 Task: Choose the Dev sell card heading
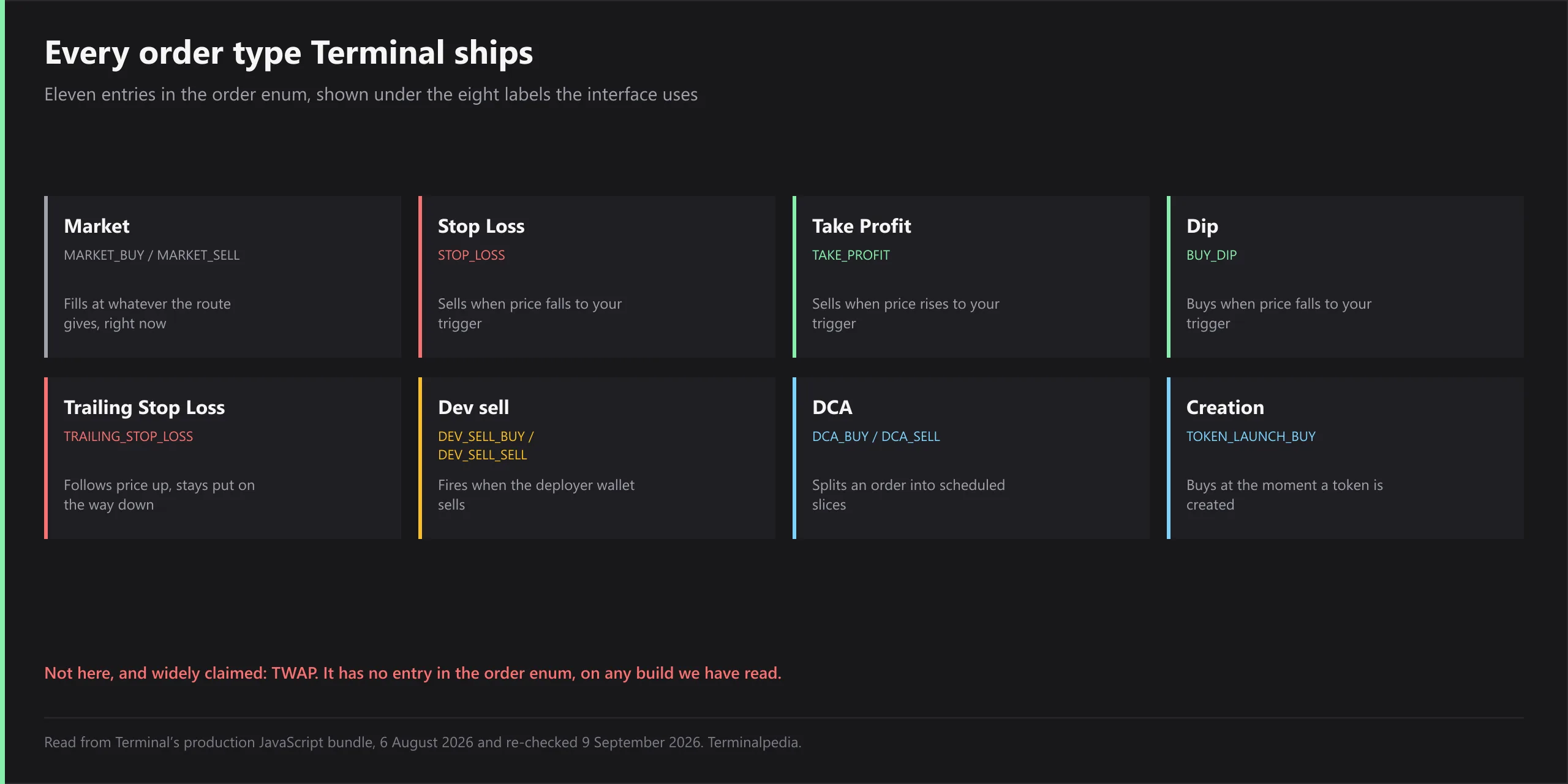tap(473, 407)
